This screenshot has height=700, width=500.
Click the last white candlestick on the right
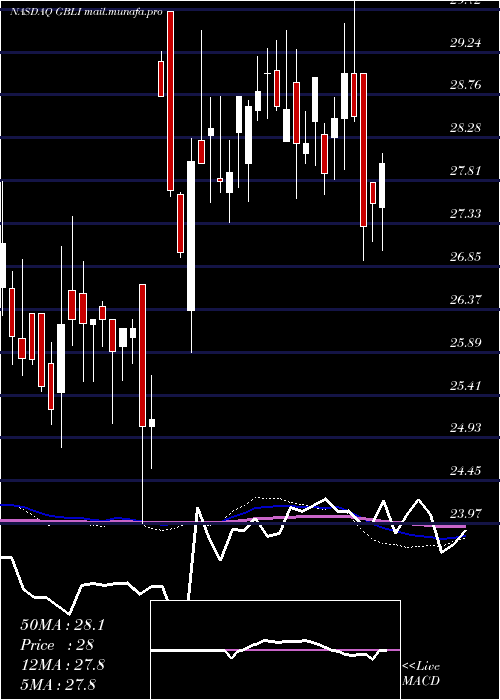pyautogui.click(x=382, y=185)
